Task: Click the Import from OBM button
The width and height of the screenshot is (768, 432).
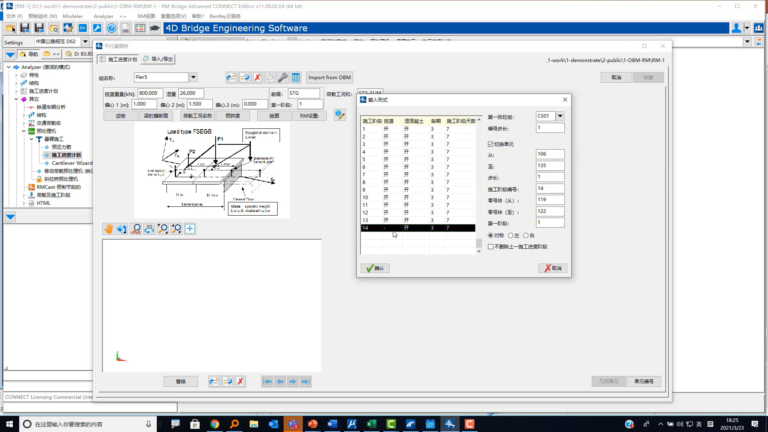Action: pyautogui.click(x=330, y=77)
